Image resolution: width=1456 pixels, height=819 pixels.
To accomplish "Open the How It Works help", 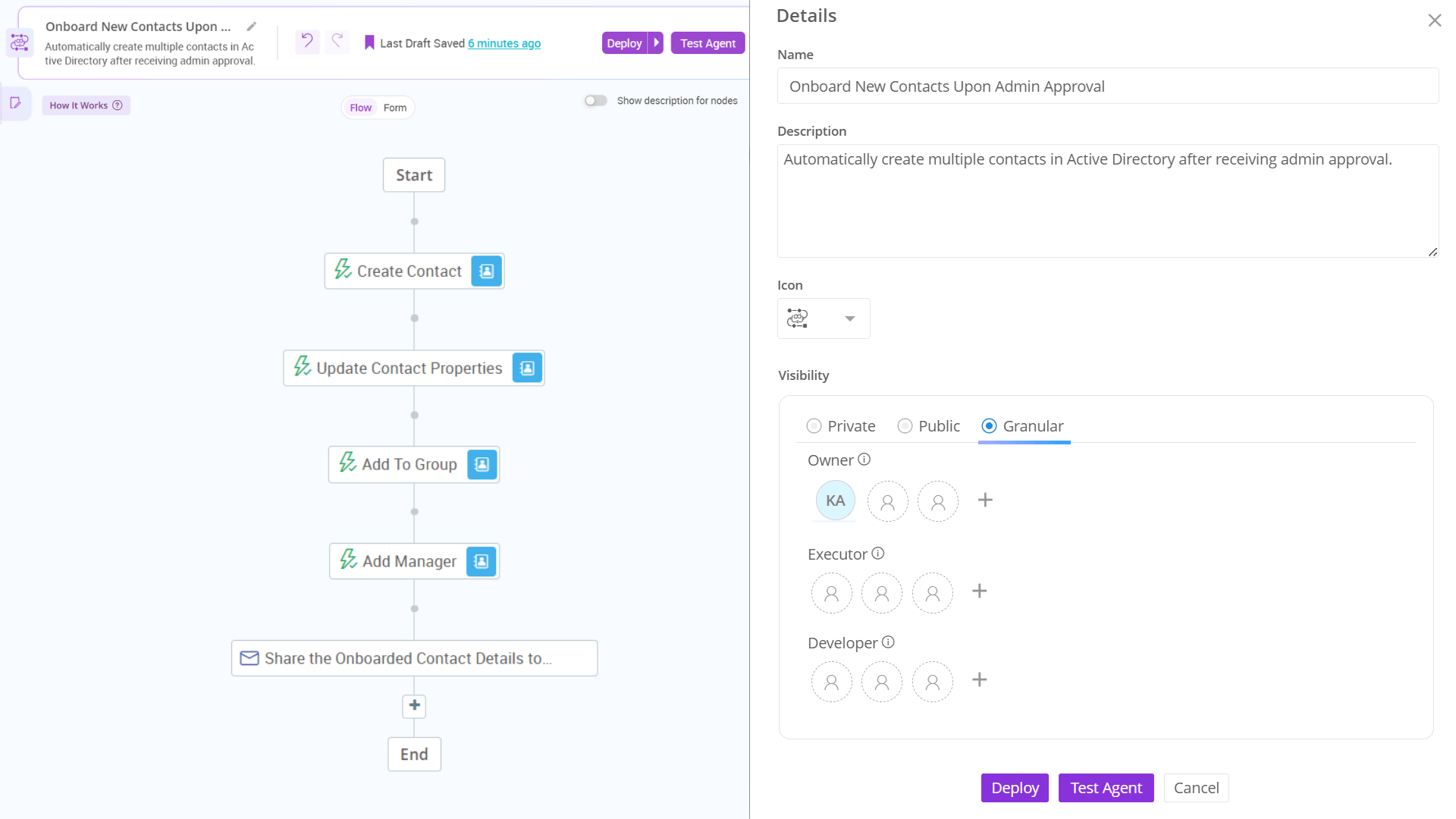I will (x=86, y=105).
